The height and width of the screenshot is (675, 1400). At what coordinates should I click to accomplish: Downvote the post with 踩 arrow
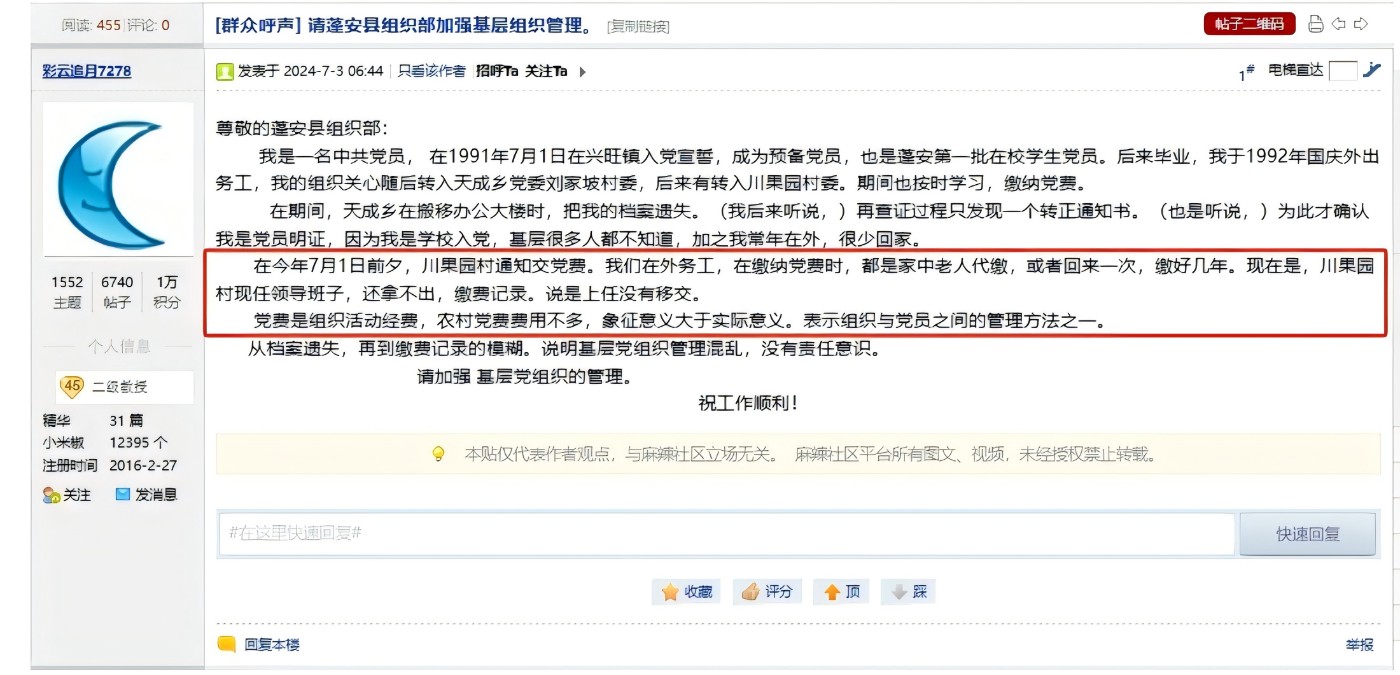pyautogui.click(x=908, y=592)
